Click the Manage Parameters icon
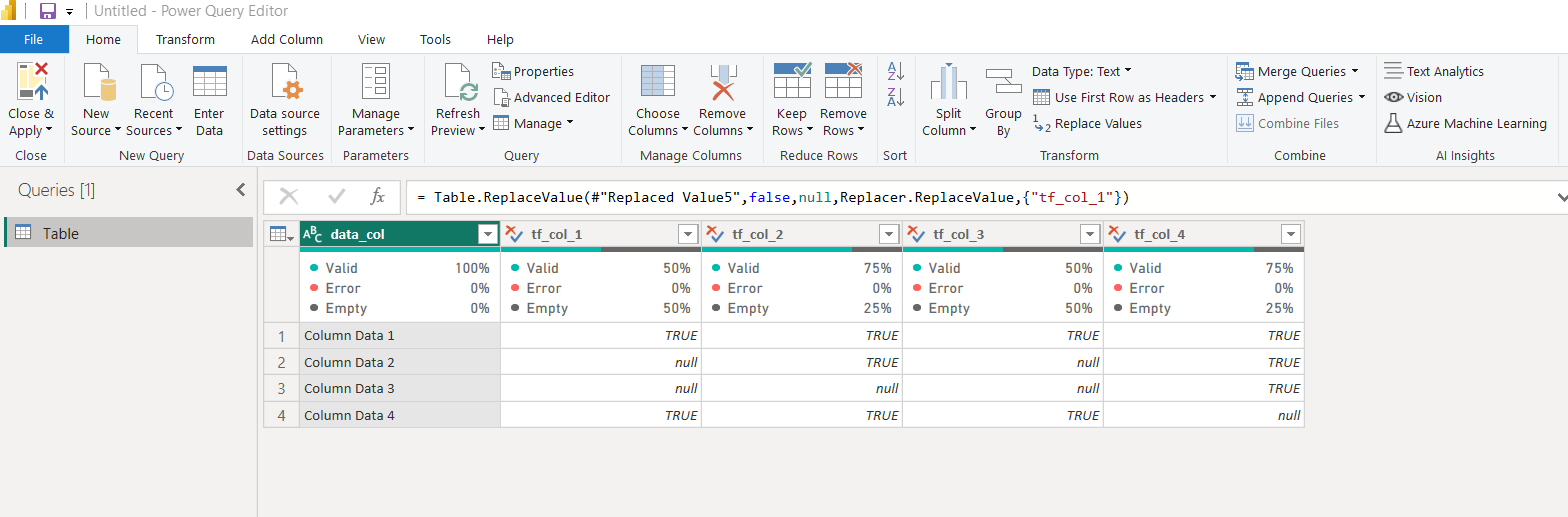 (376, 81)
